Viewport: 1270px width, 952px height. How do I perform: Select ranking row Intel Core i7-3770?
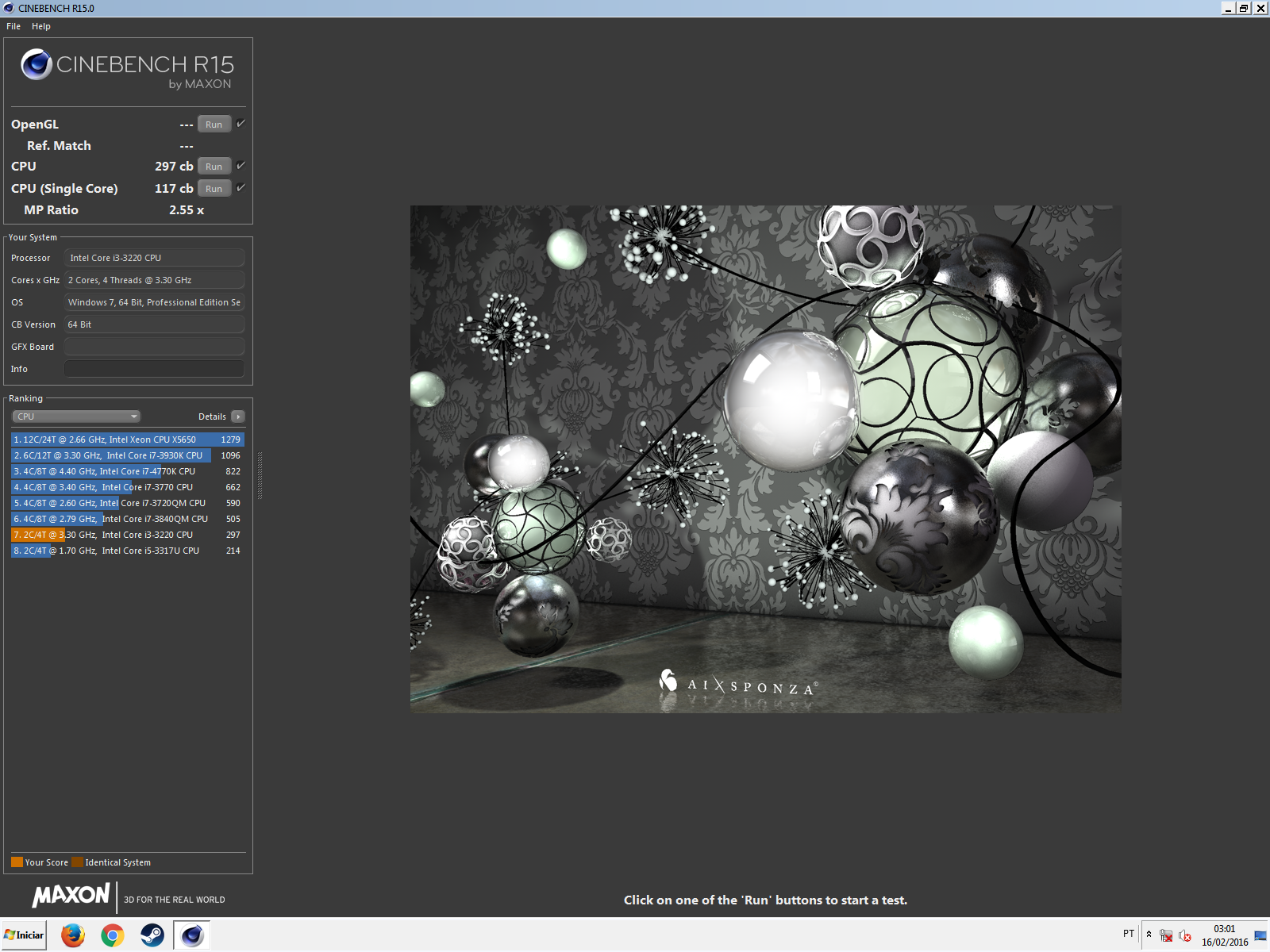(x=128, y=487)
